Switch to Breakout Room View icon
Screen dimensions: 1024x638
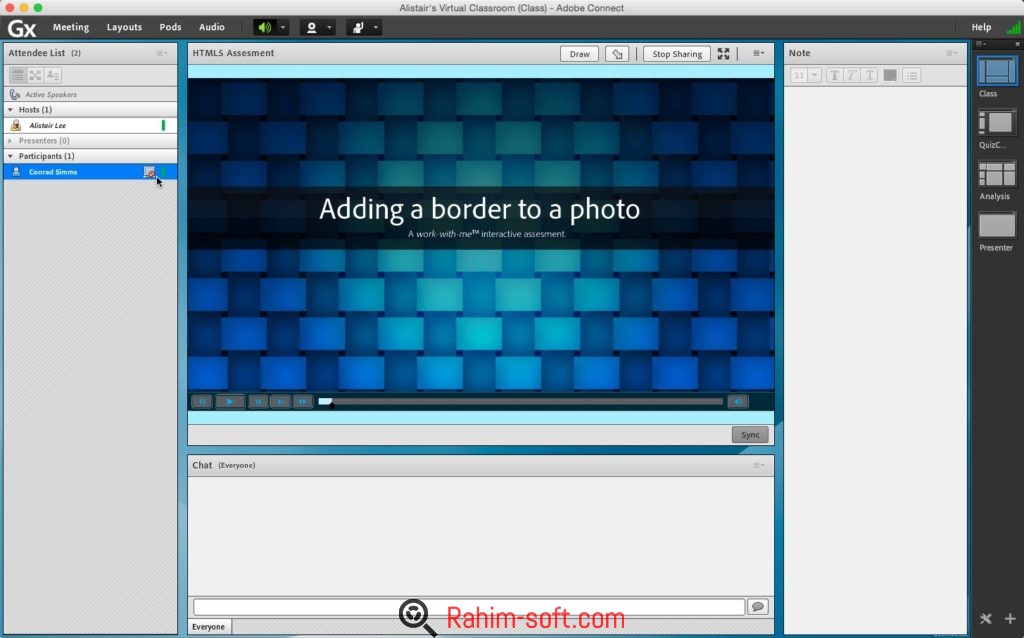(35, 76)
